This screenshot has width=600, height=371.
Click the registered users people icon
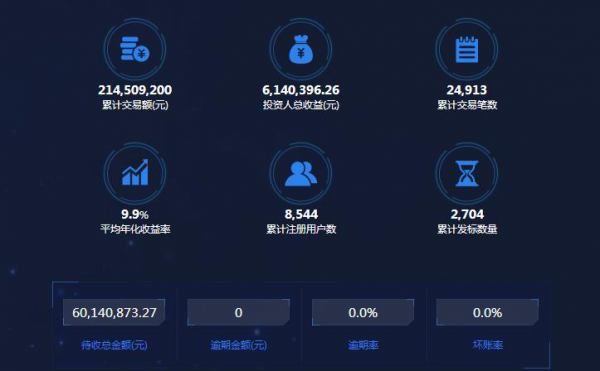301,173
